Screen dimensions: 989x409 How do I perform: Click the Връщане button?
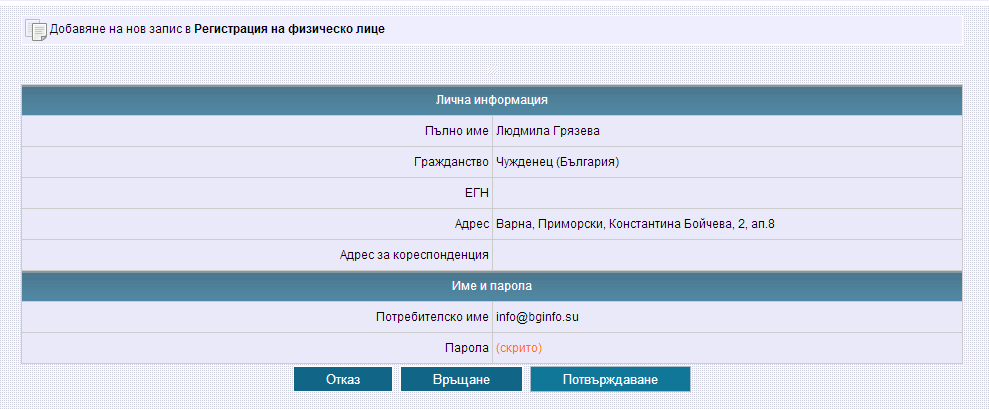pyautogui.click(x=462, y=379)
